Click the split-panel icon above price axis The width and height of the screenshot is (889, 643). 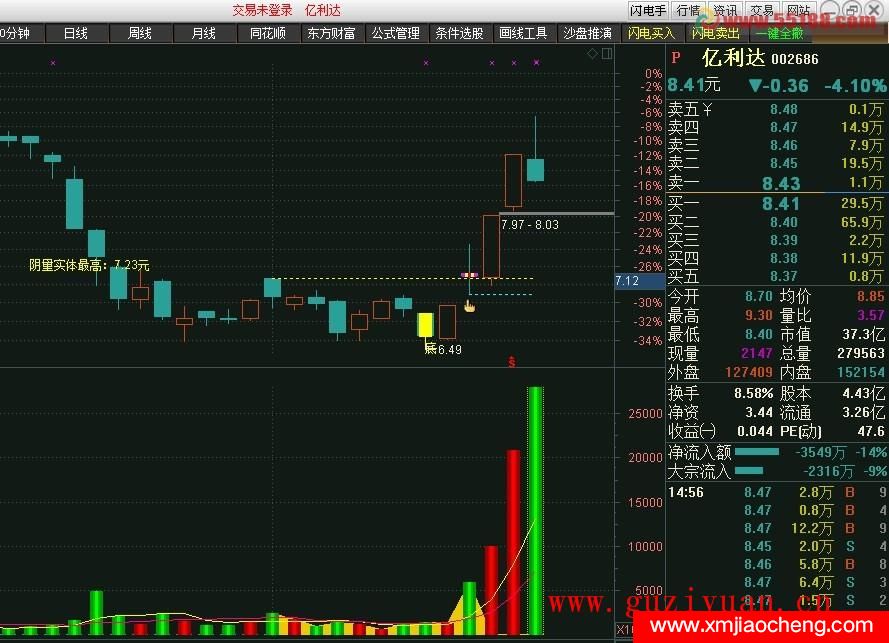pyautogui.click(x=606, y=53)
